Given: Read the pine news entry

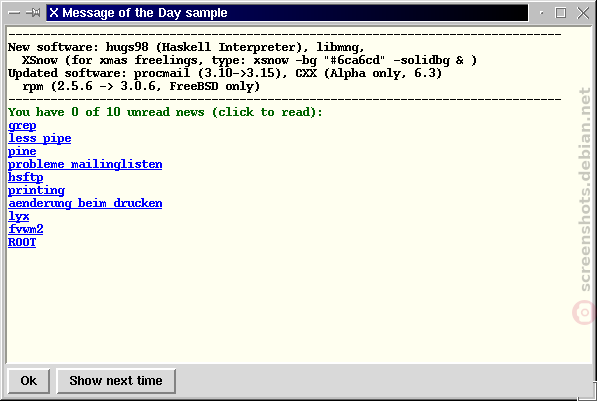Looking at the screenshot, I should point(22,151).
